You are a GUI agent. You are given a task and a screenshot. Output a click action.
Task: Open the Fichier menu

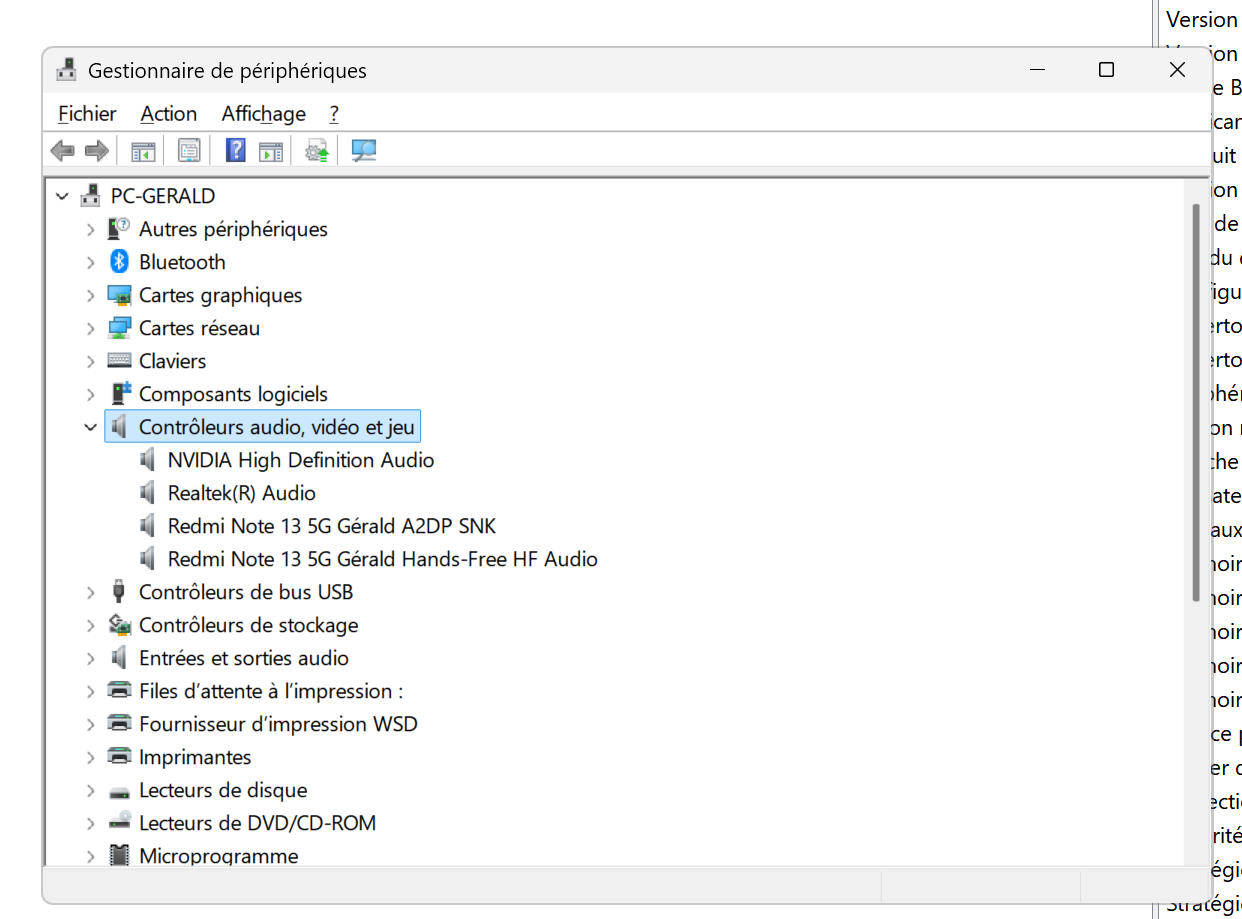pos(87,114)
